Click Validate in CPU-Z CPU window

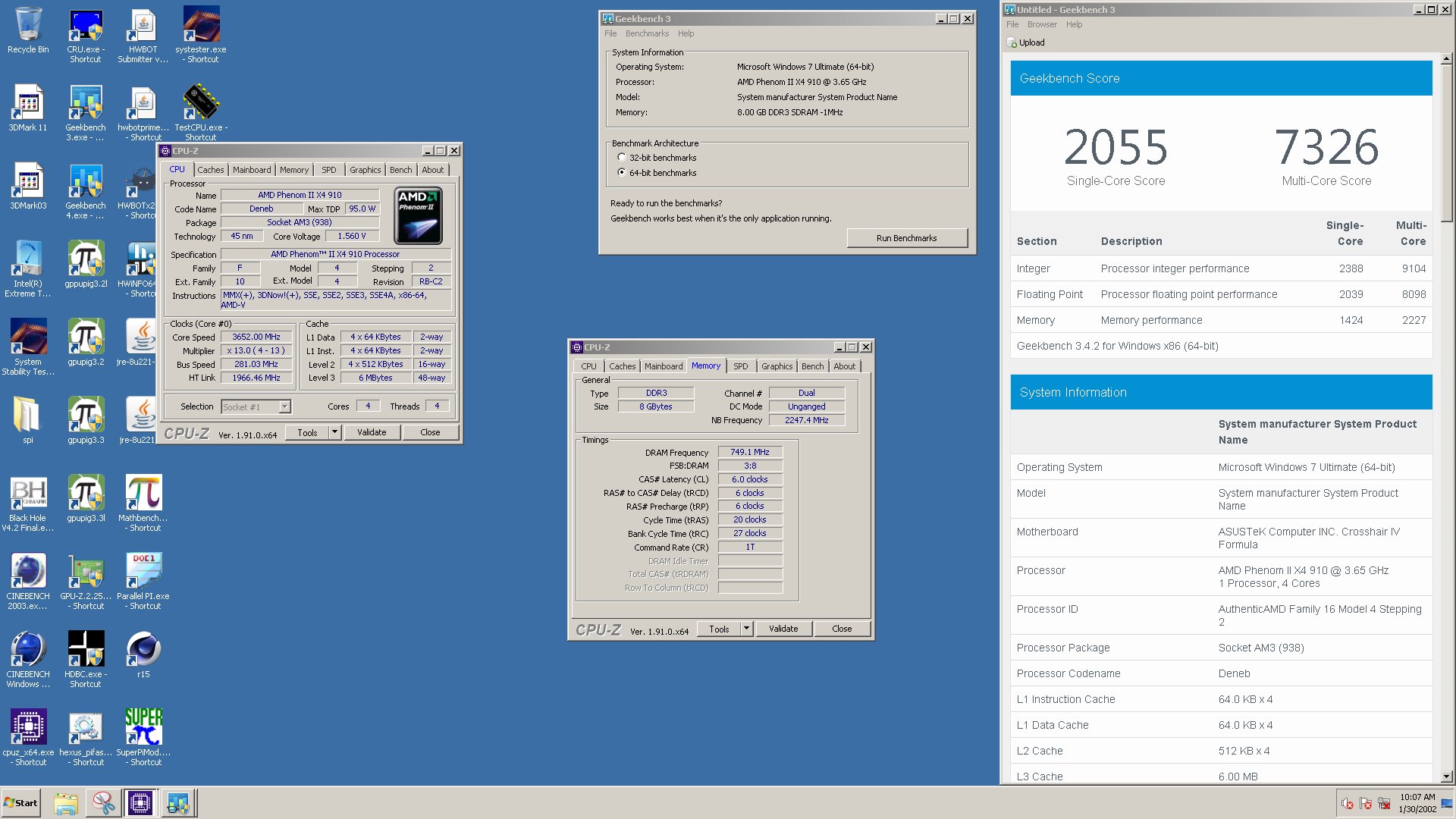pyautogui.click(x=372, y=432)
